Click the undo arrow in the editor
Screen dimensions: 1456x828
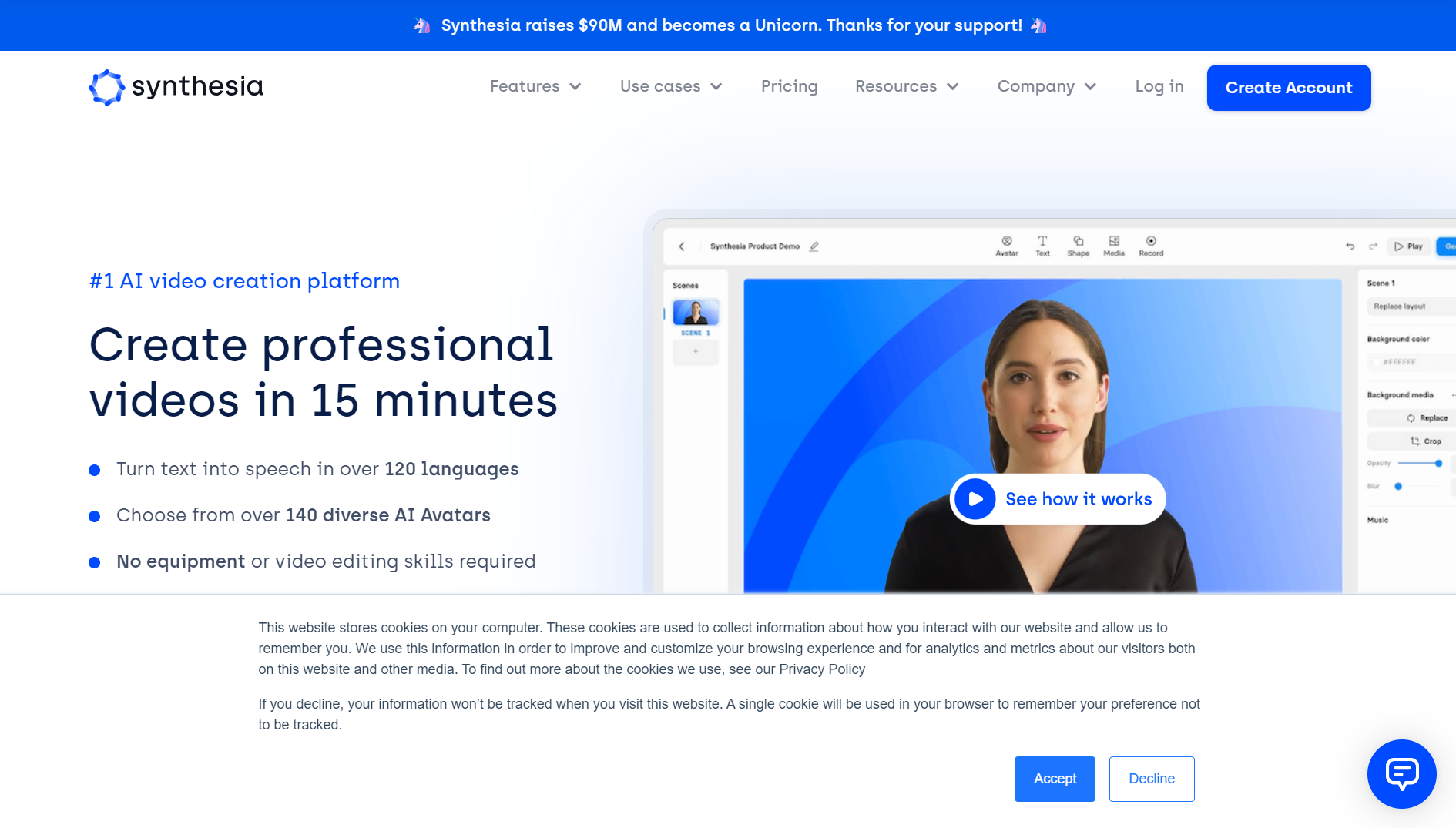pyautogui.click(x=1350, y=246)
